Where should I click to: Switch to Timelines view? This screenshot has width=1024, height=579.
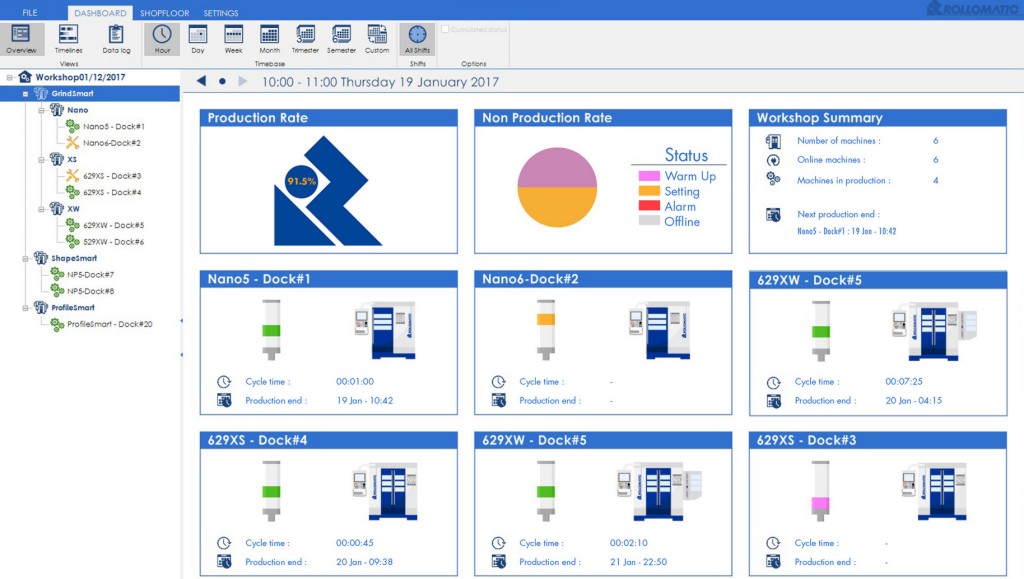(x=69, y=39)
